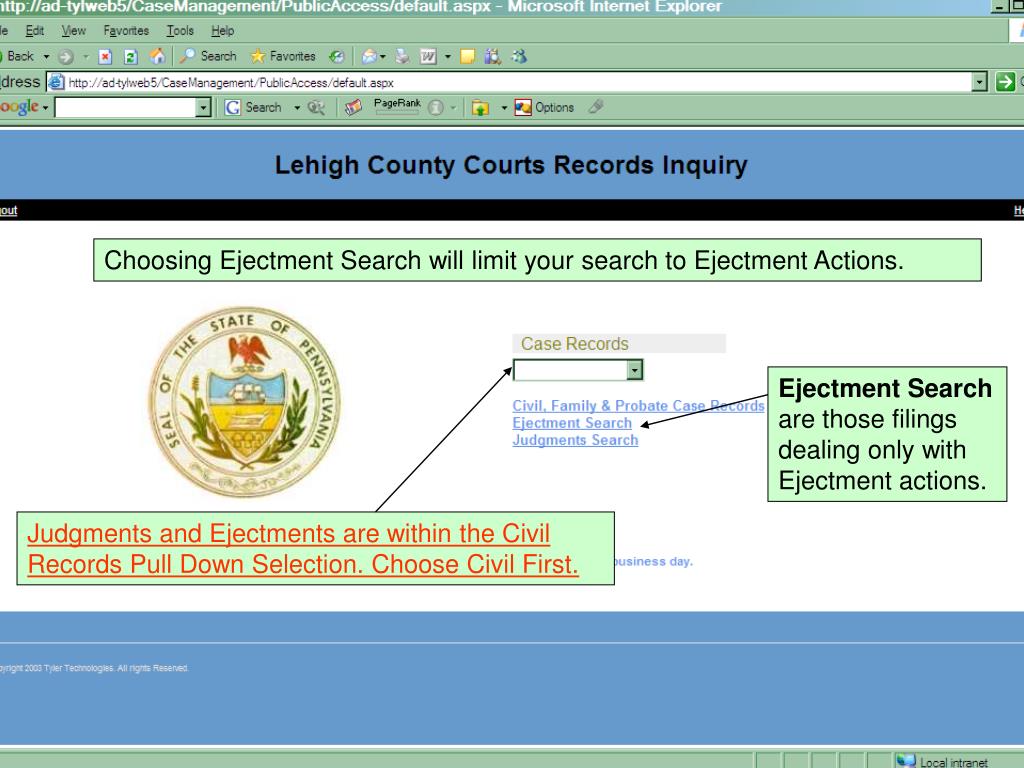Open the Judgments Search link
The height and width of the screenshot is (768, 1024).
[x=575, y=440]
